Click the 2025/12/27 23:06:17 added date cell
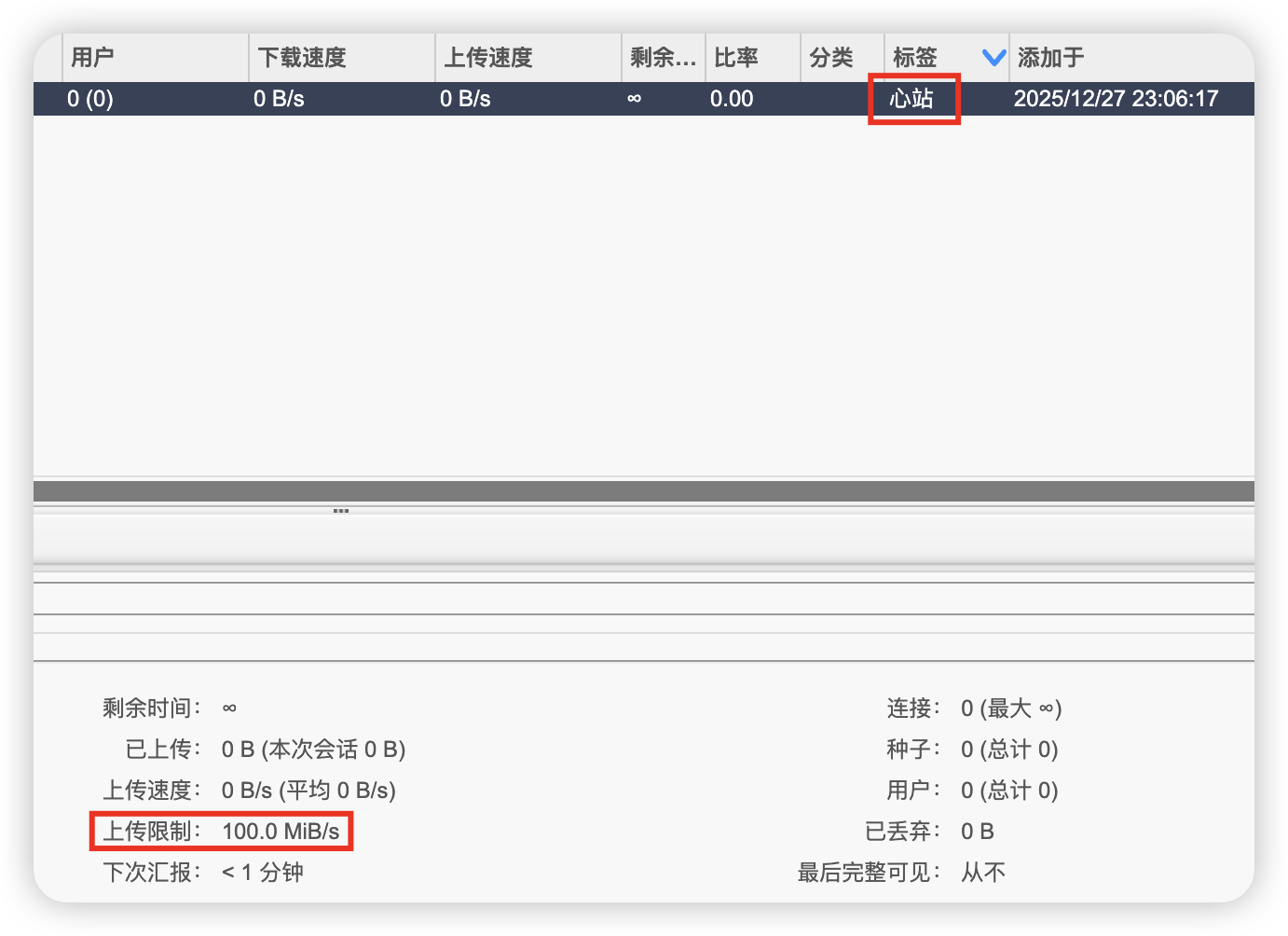Viewport: 1288px width, 936px height. [1116, 99]
